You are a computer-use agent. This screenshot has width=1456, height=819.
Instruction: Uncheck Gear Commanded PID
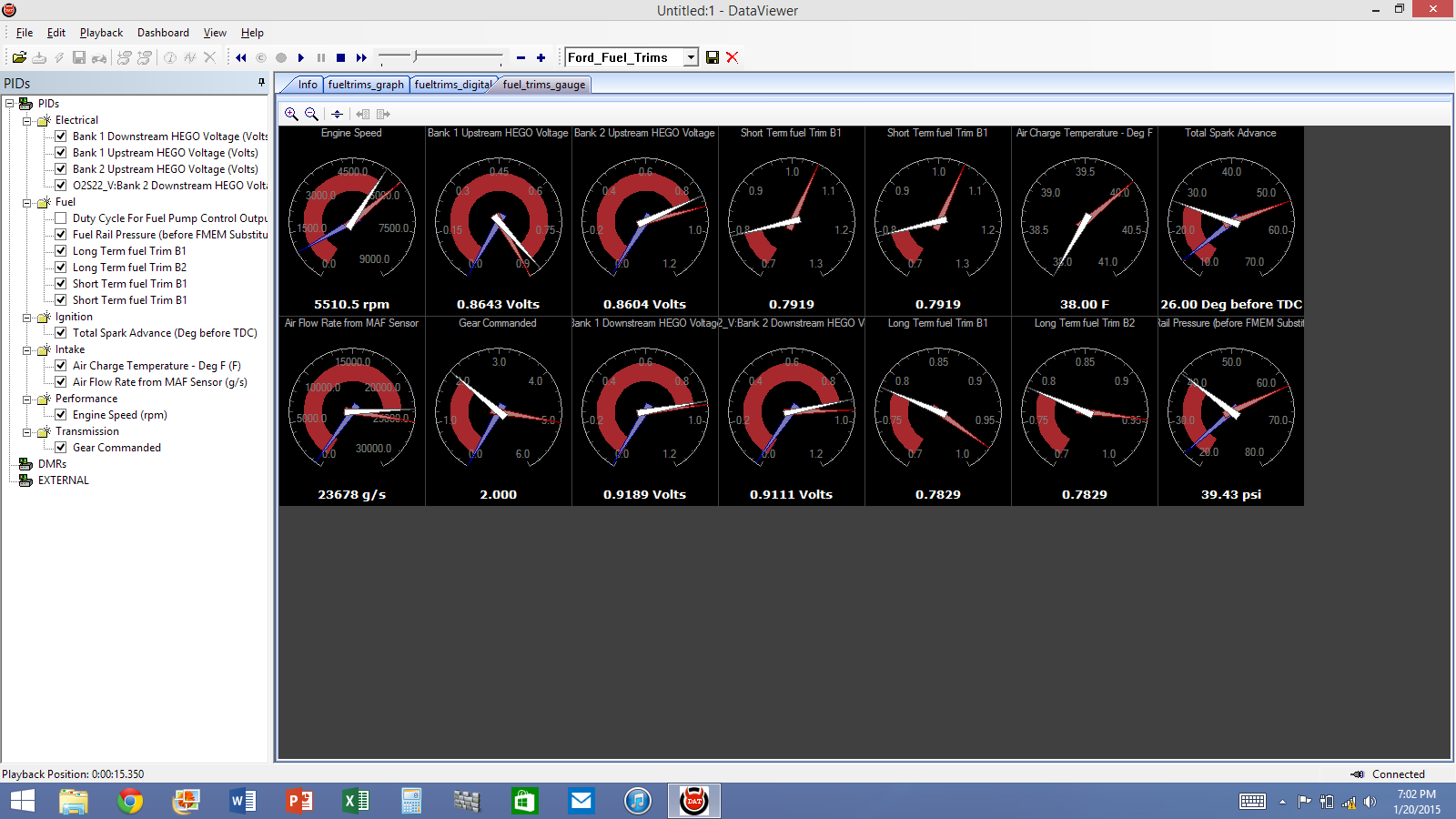(60, 448)
